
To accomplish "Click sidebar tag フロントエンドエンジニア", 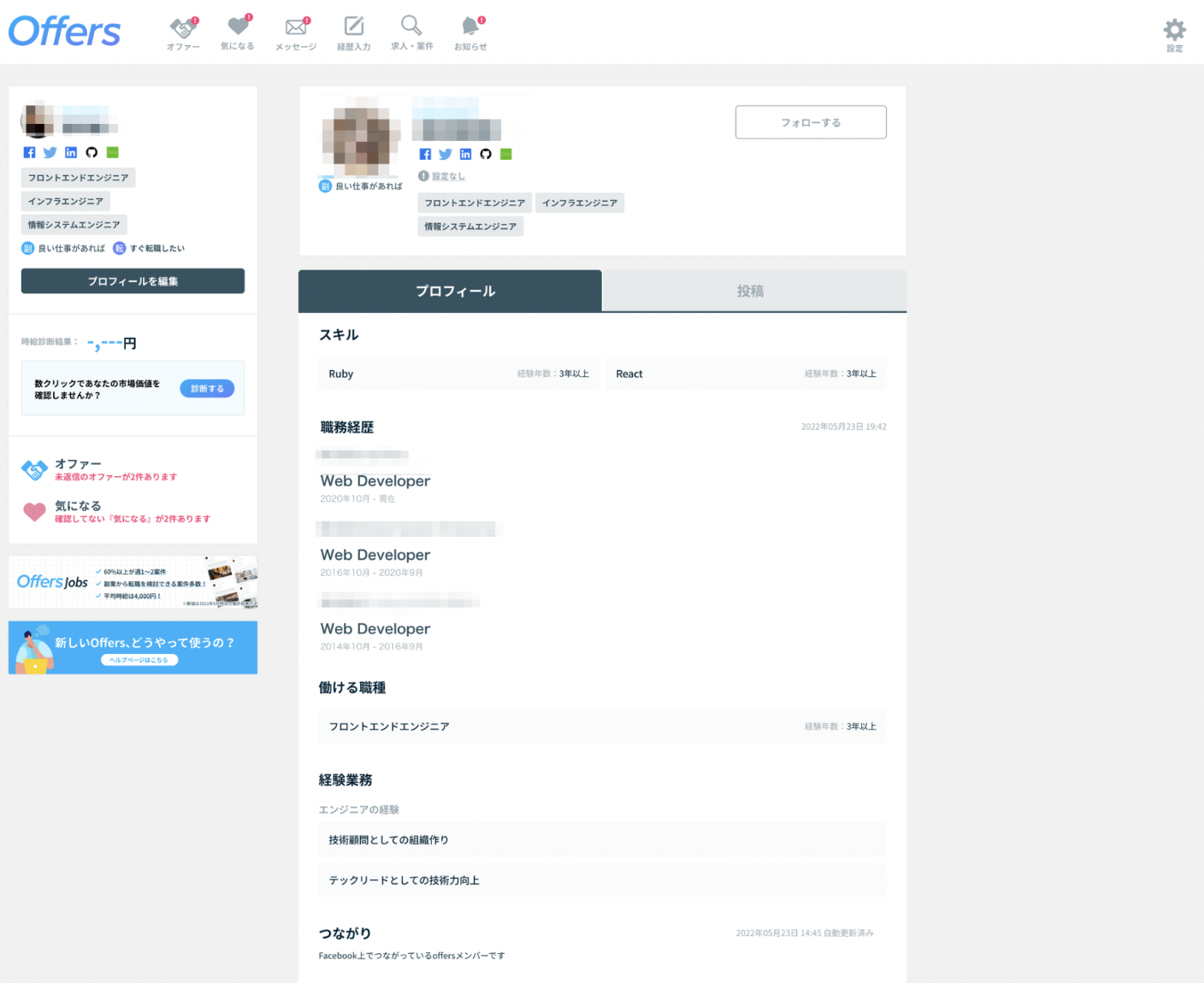I will (78, 178).
